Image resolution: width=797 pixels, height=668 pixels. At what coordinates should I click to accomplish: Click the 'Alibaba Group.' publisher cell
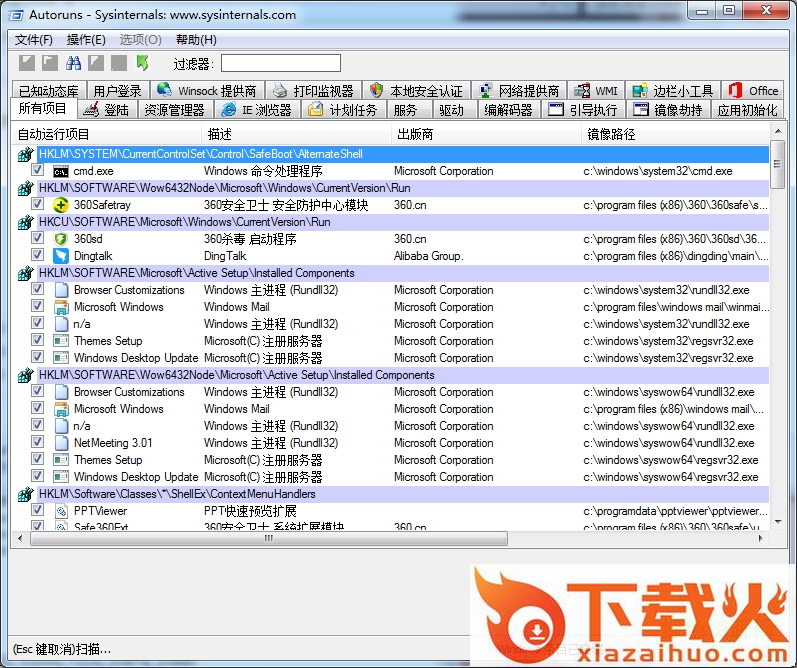click(x=428, y=256)
